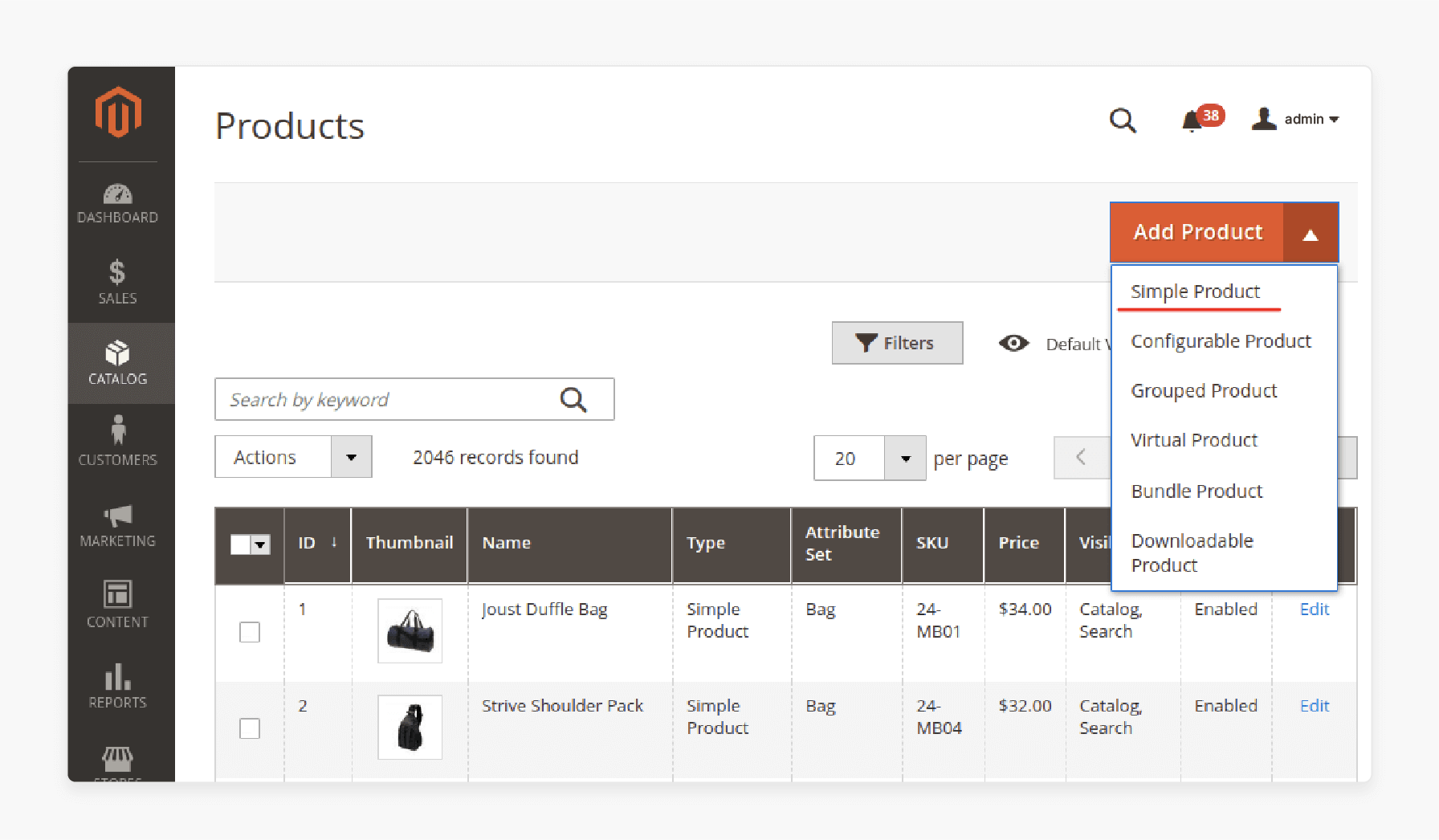Open the select-all checkbox dropdown arrow

260,544
